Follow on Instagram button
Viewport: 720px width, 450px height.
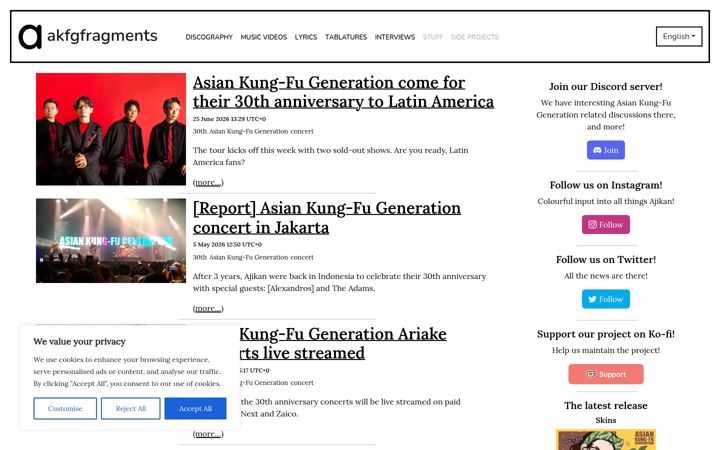(x=606, y=225)
